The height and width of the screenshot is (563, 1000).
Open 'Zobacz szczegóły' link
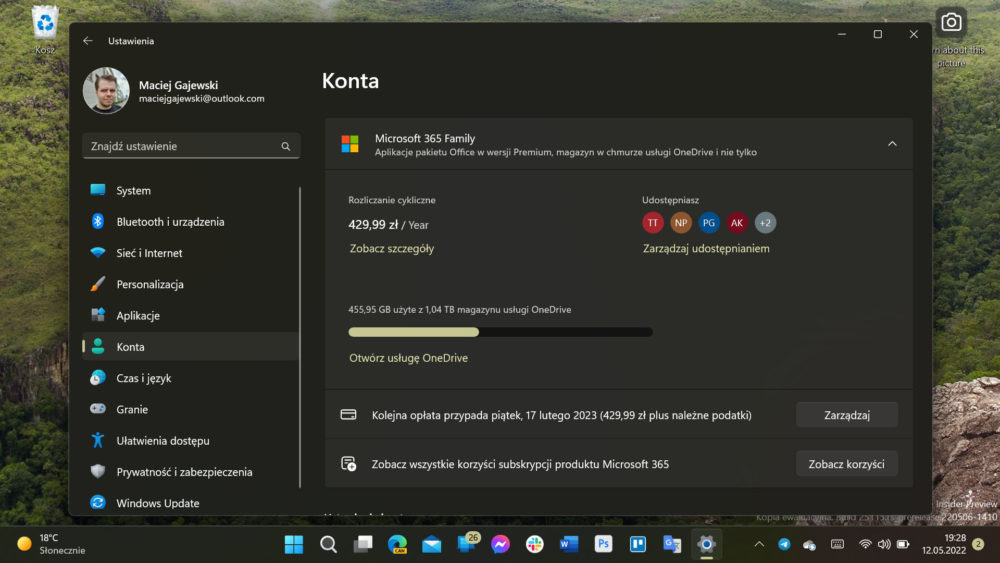392,249
